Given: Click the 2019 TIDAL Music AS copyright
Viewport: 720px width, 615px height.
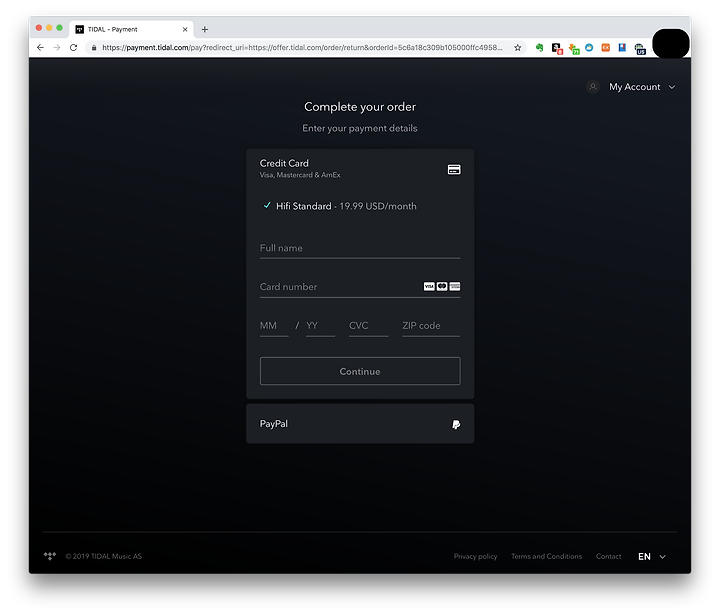Looking at the screenshot, I should [103, 556].
